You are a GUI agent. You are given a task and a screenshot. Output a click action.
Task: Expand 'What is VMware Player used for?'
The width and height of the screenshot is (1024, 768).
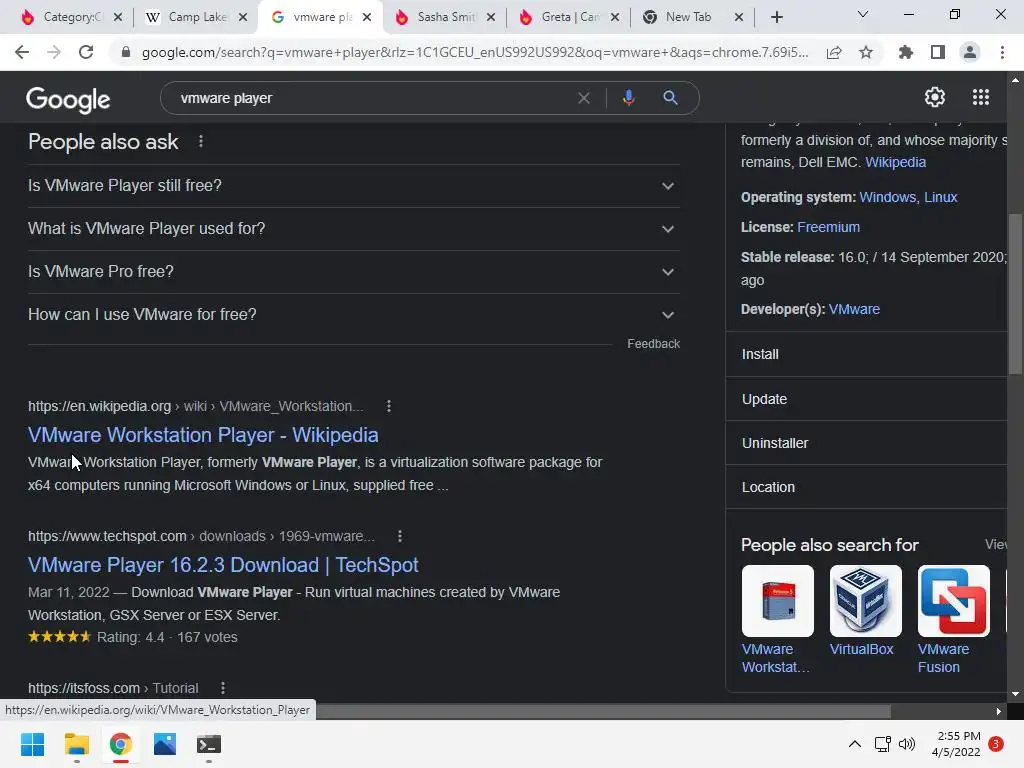354,229
